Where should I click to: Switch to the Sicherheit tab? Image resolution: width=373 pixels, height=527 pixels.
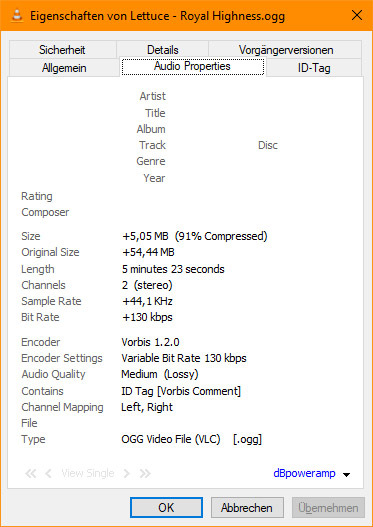click(63, 50)
